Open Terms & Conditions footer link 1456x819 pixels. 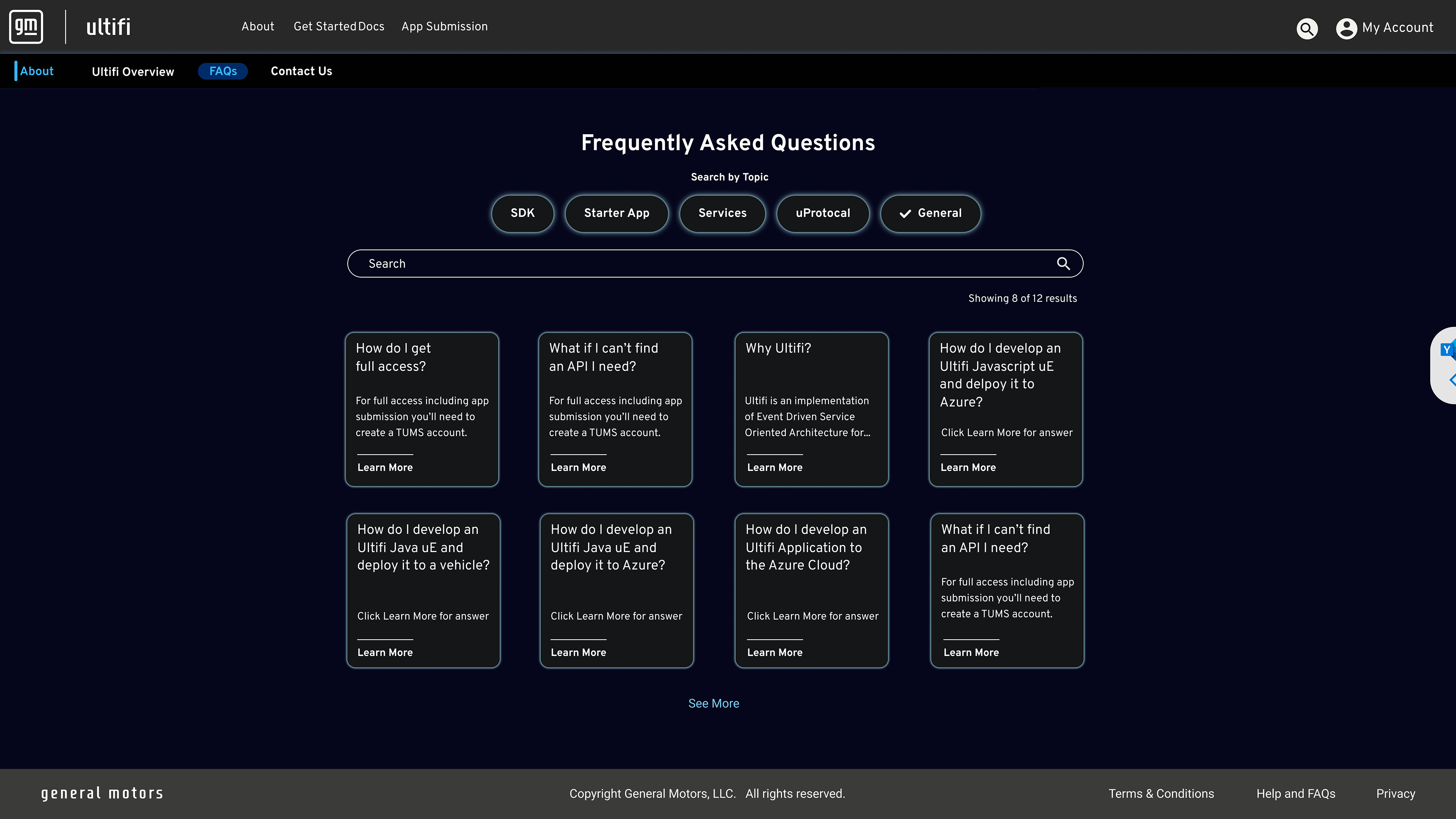click(x=1161, y=794)
